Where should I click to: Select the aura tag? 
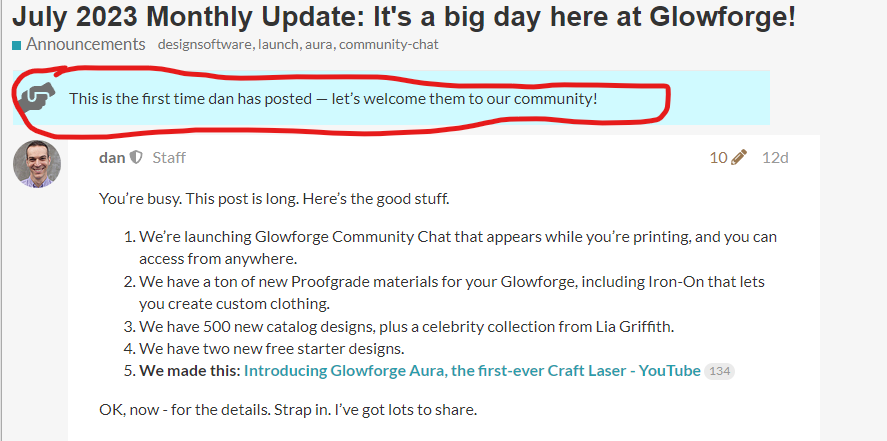320,44
